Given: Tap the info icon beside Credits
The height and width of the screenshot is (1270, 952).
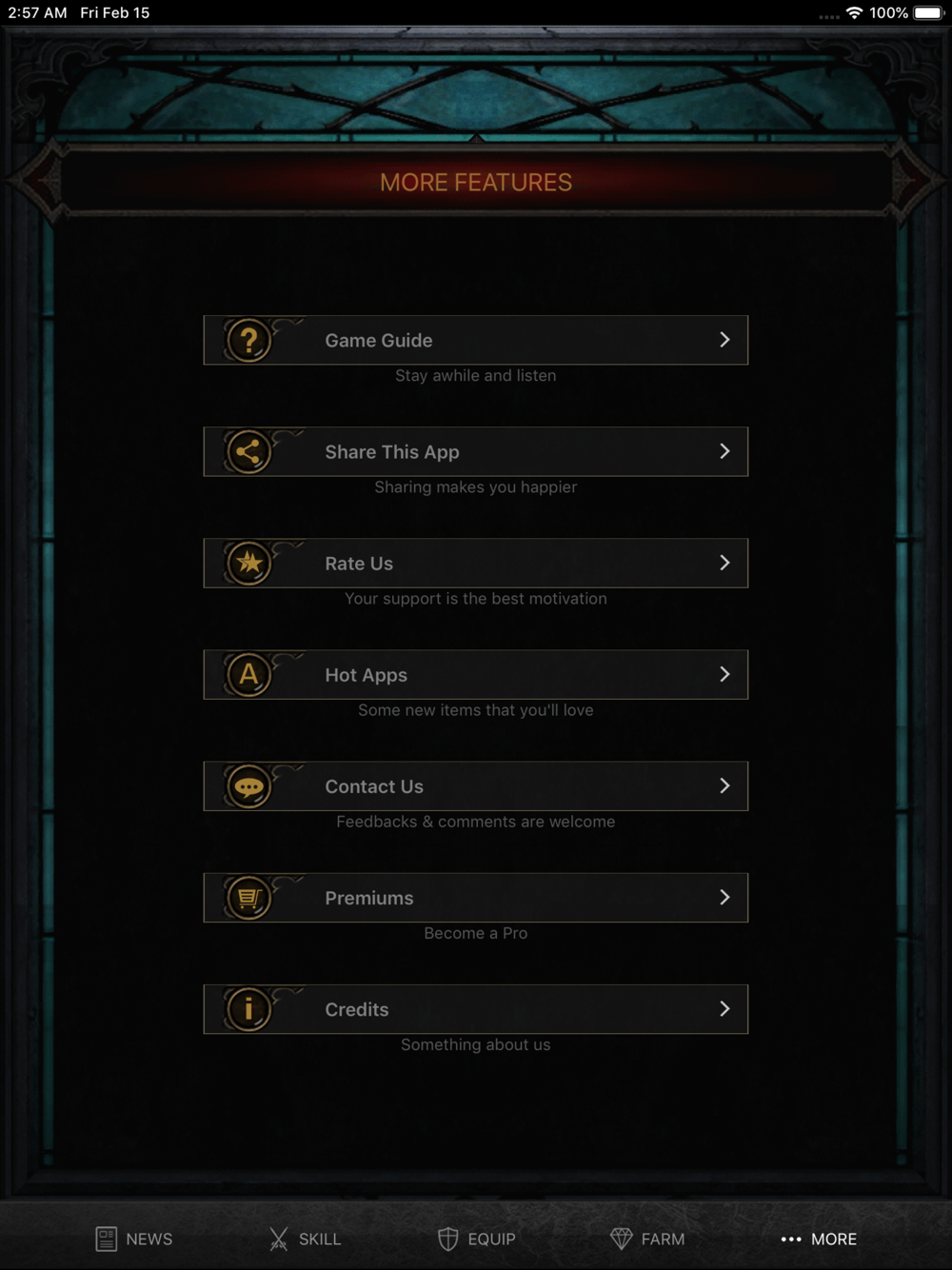Looking at the screenshot, I should [248, 1009].
